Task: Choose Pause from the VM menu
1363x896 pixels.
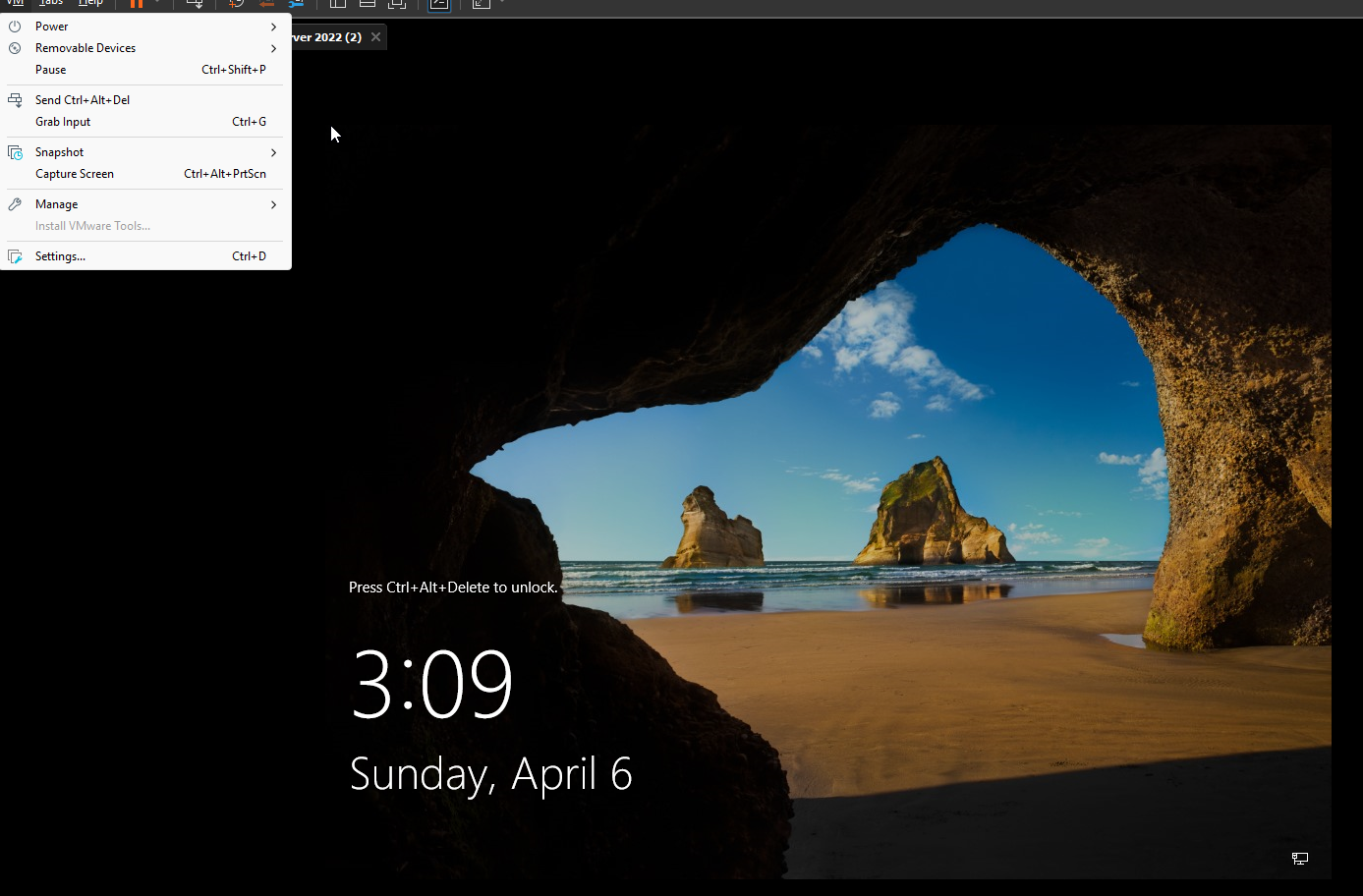Action: [x=51, y=70]
